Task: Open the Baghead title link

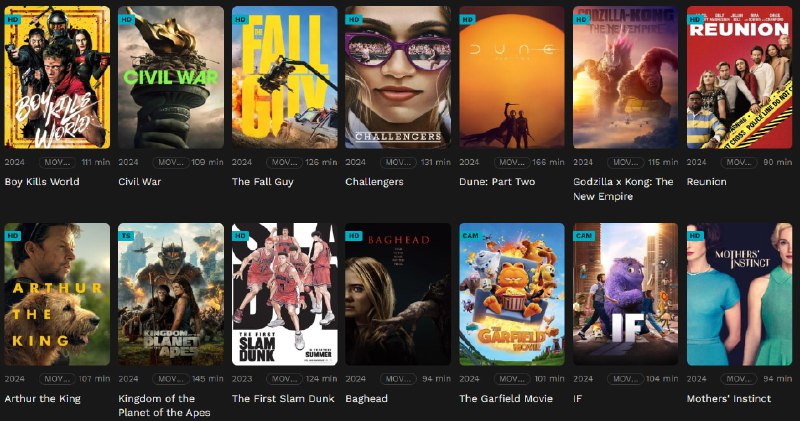Action: [x=368, y=398]
